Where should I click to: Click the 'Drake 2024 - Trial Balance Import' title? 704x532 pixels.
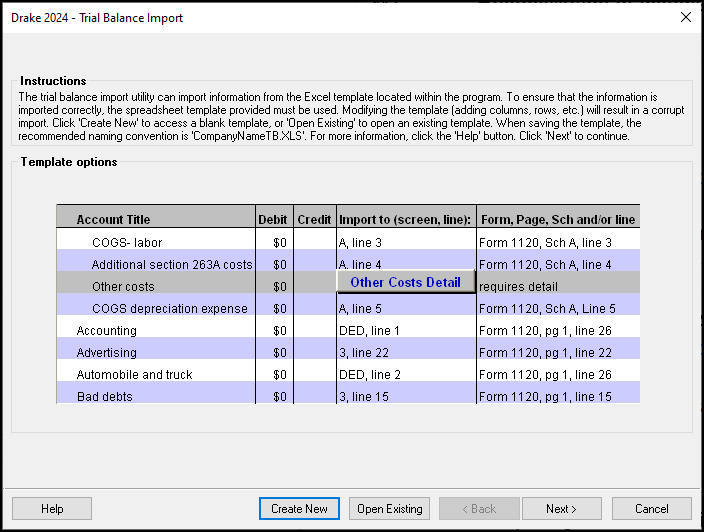tap(97, 18)
